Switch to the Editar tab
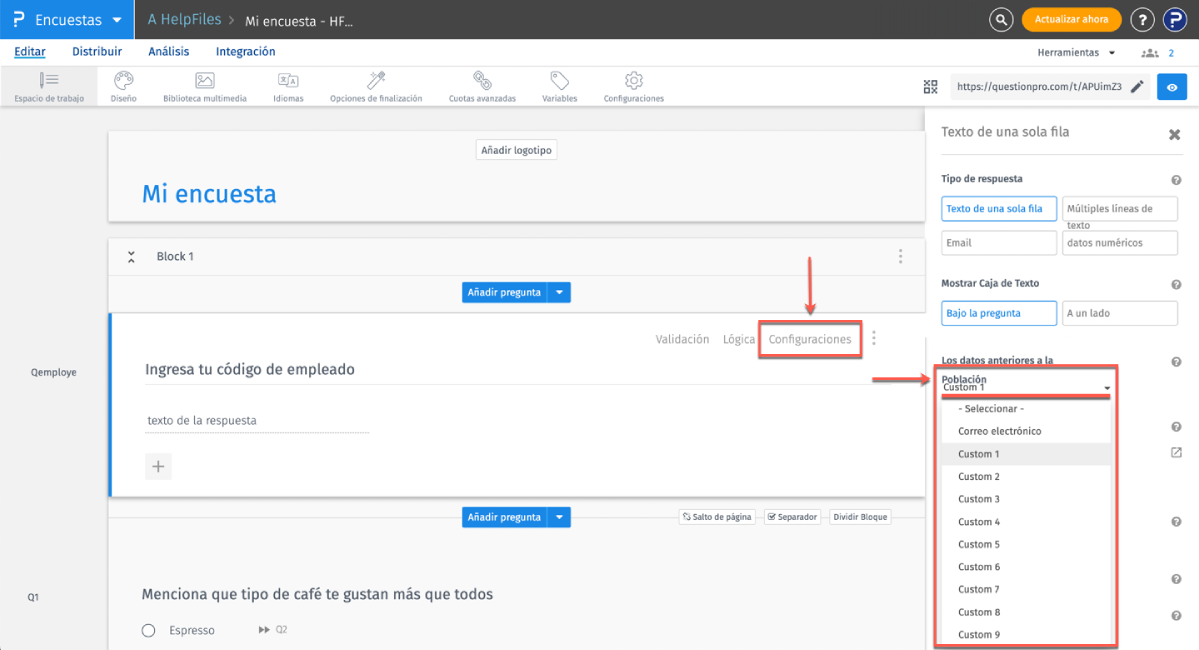Image resolution: width=1199 pixels, height=650 pixels. pyautogui.click(x=30, y=51)
